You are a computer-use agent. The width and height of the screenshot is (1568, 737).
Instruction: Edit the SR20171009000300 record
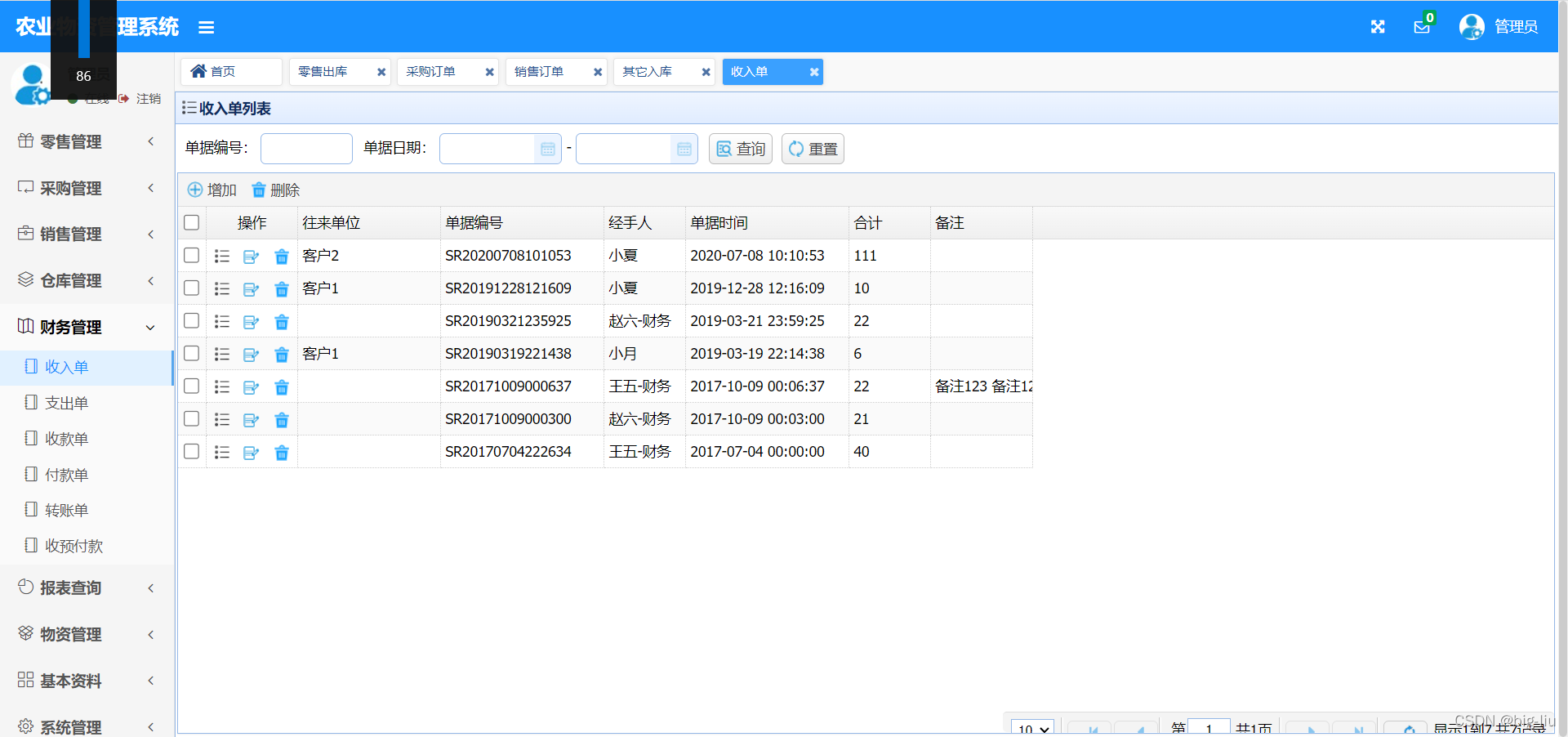click(252, 420)
